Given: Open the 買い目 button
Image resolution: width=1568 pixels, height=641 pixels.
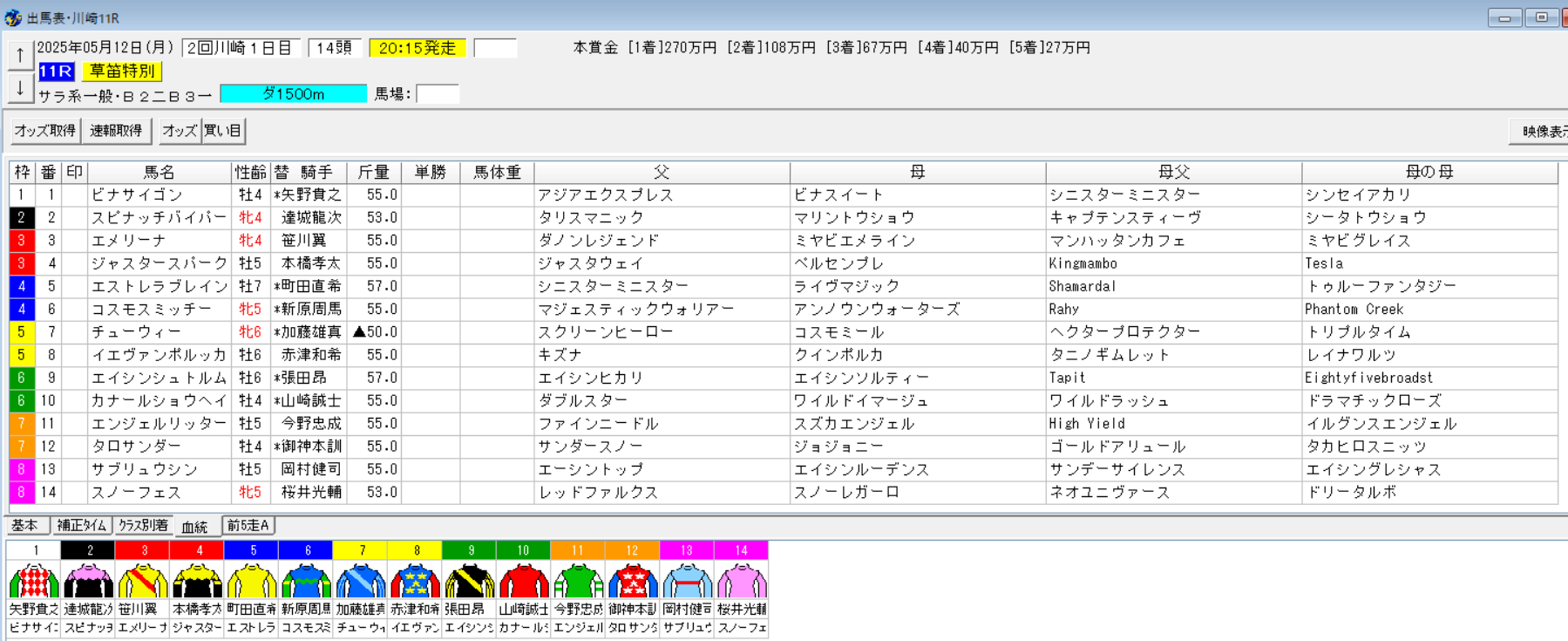Looking at the screenshot, I should [x=223, y=131].
